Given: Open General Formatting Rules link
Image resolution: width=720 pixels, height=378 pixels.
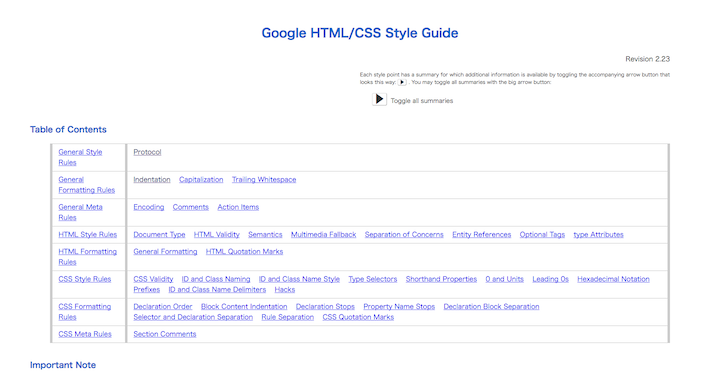Looking at the screenshot, I should click(x=87, y=185).
